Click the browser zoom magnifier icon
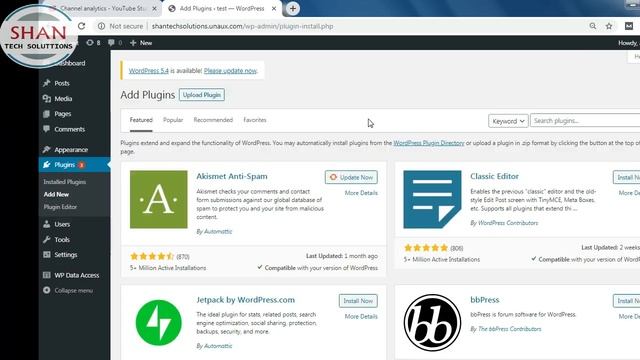The width and height of the screenshot is (640, 360). pyautogui.click(x=593, y=26)
